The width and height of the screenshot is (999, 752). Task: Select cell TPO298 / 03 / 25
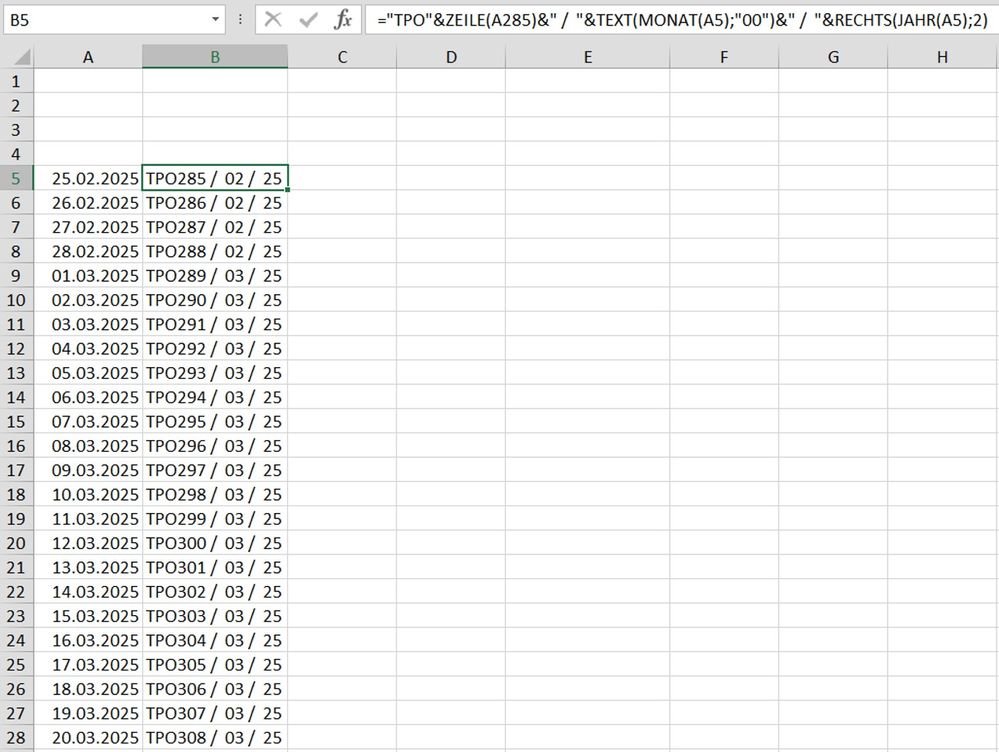pos(215,494)
